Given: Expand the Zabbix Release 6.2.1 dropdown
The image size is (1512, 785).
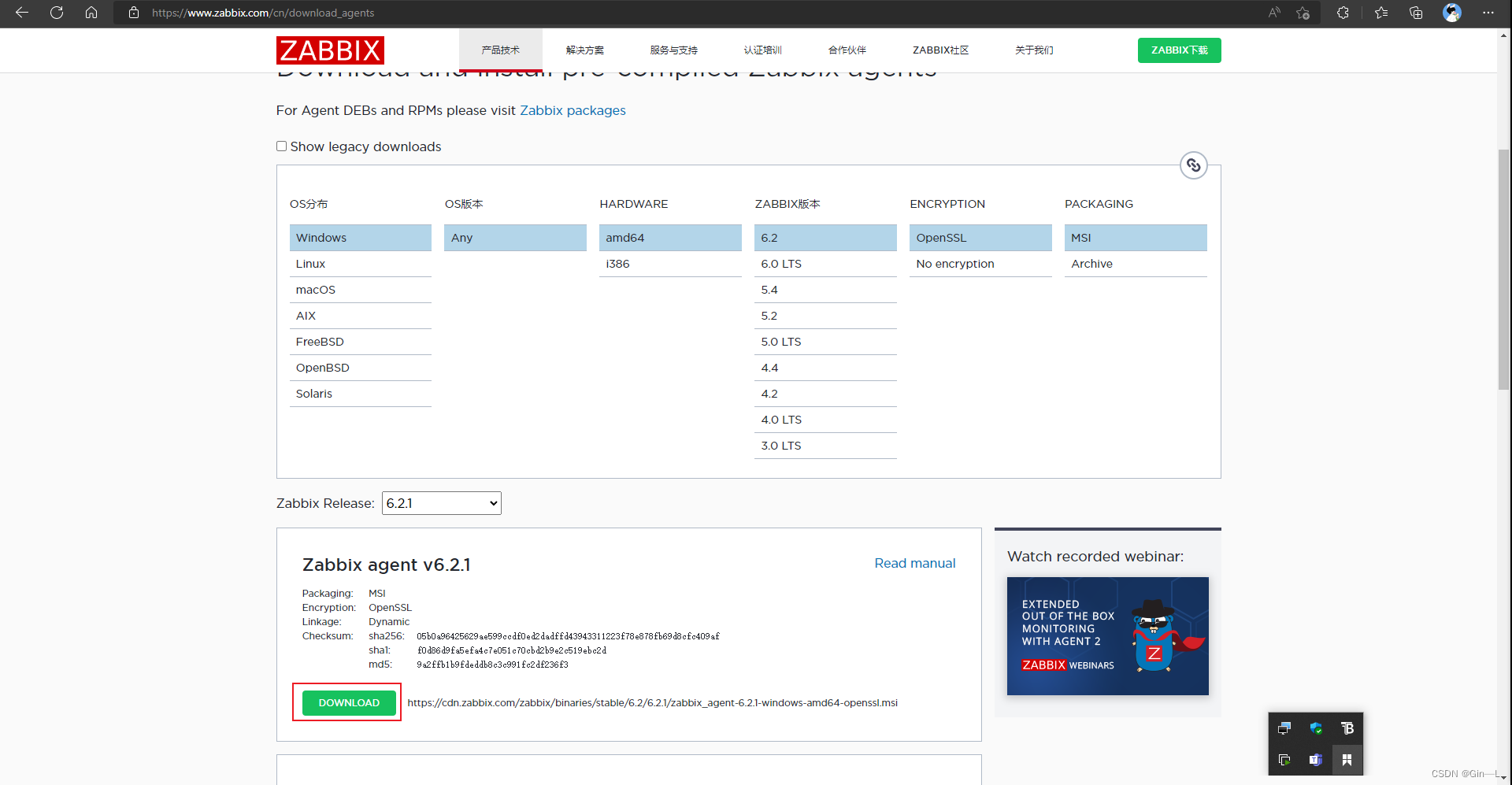Looking at the screenshot, I should [442, 503].
